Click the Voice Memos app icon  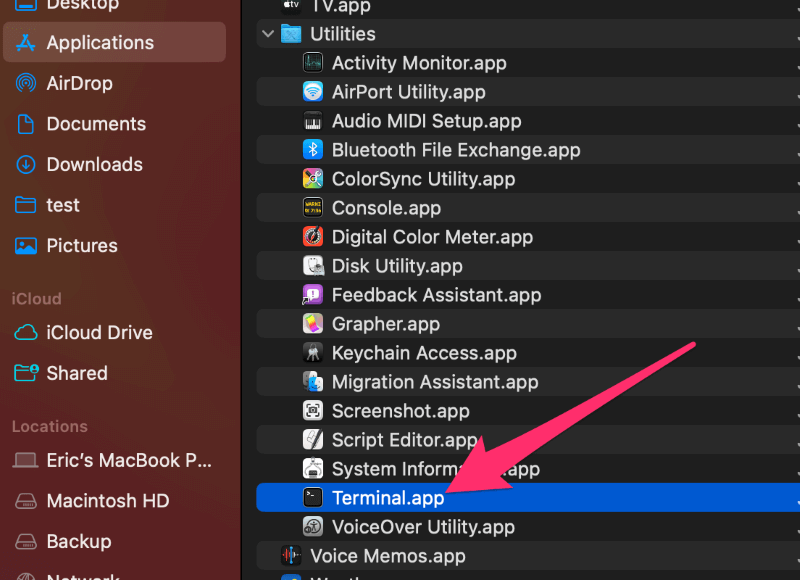pos(291,556)
